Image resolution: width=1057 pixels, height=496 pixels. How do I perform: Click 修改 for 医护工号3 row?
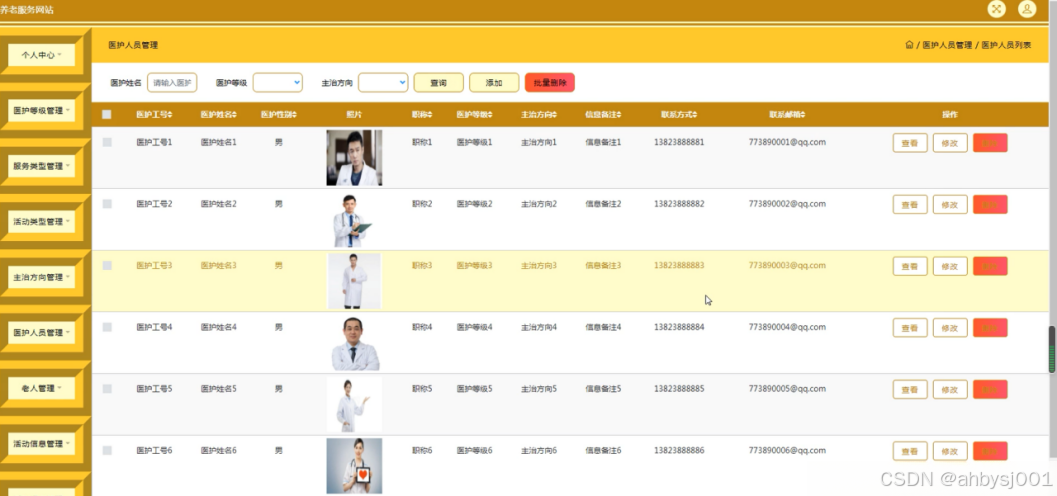(950, 266)
